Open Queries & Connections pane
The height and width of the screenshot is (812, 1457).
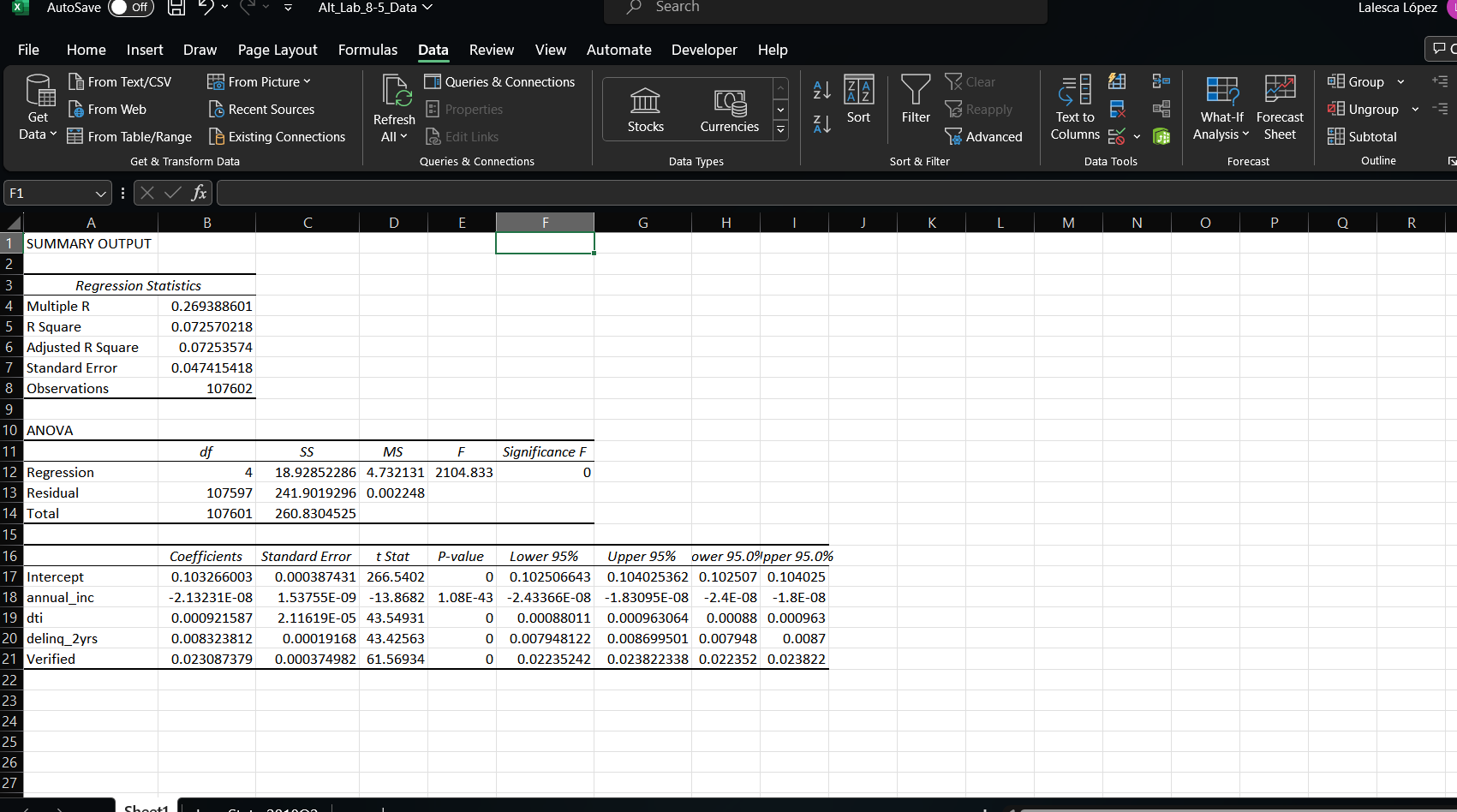tap(499, 81)
